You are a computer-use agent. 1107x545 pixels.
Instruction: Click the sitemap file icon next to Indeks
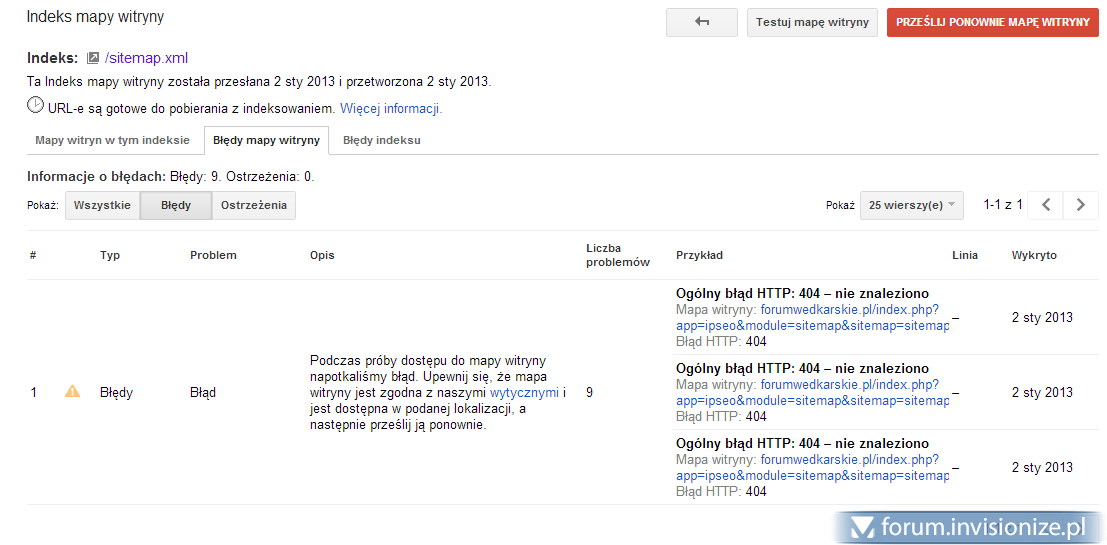coord(93,58)
